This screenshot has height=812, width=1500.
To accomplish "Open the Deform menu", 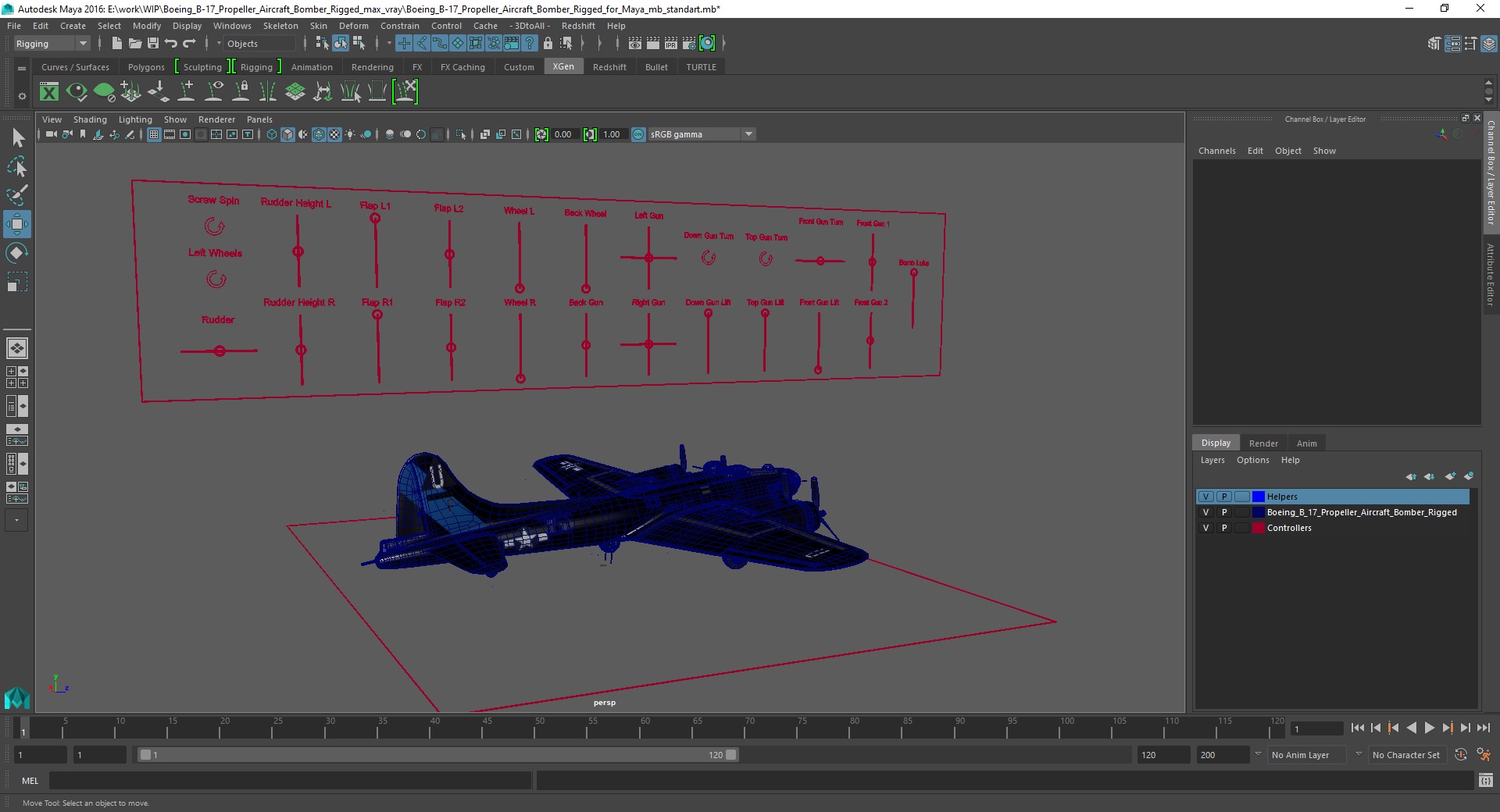I will [353, 26].
